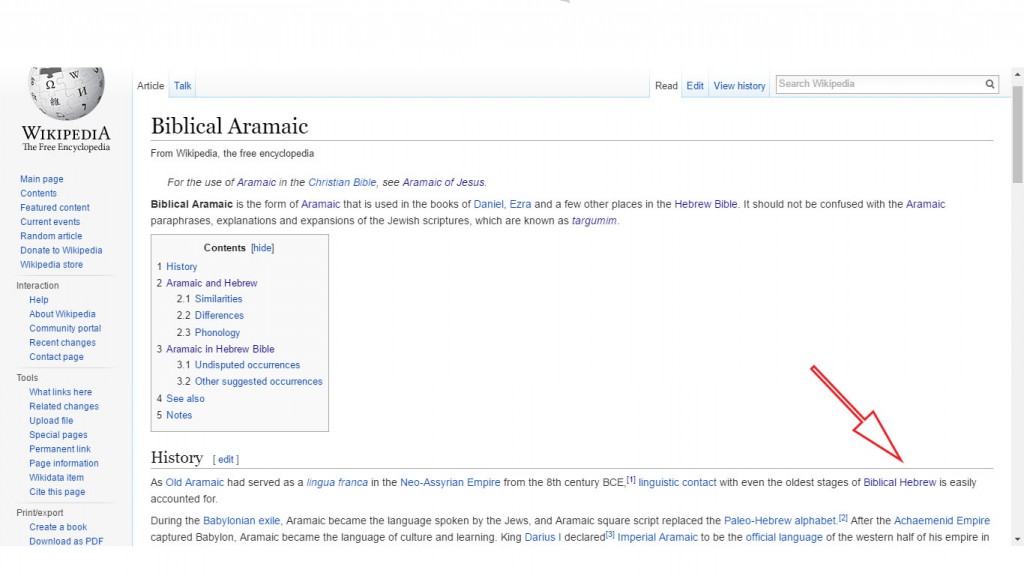The width and height of the screenshot is (1024, 576).
Task: Open Undisputed occurrences entry
Action: (x=247, y=365)
